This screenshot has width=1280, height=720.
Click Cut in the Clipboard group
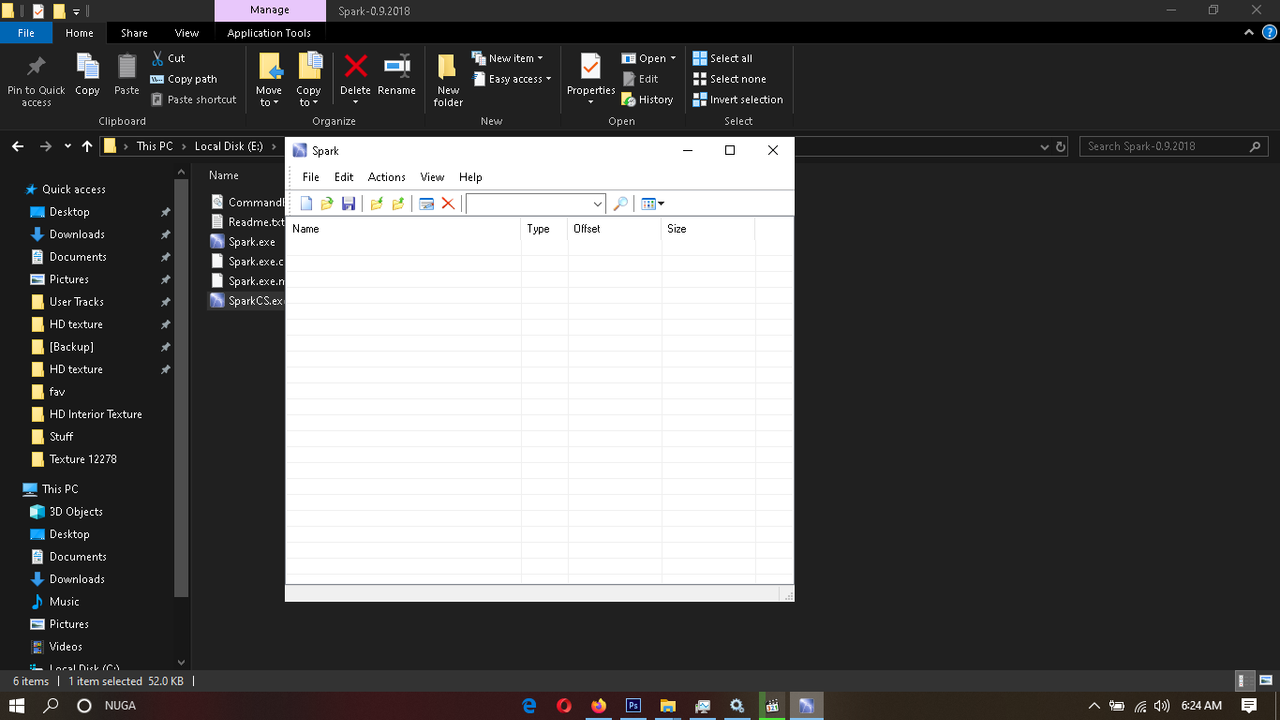pos(168,58)
